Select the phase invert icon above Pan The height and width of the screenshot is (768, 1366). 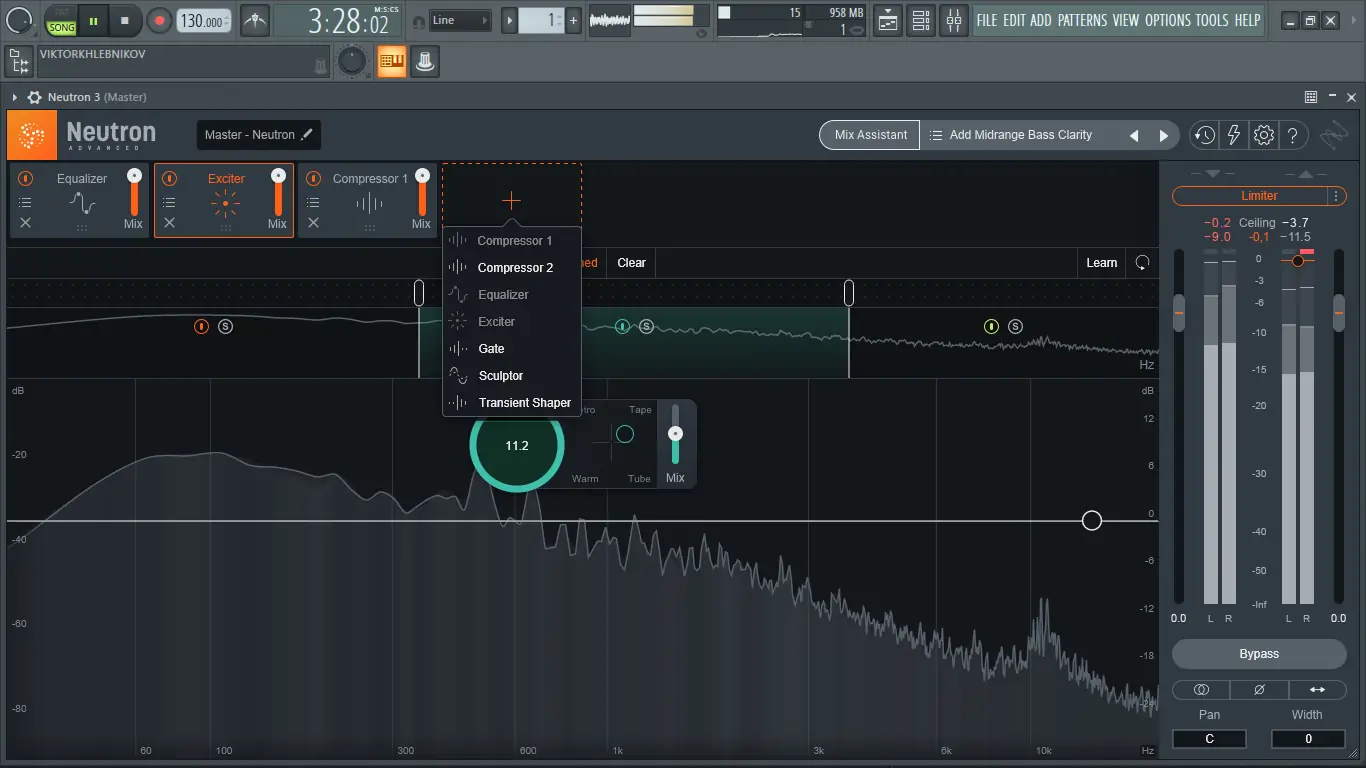click(x=1258, y=689)
